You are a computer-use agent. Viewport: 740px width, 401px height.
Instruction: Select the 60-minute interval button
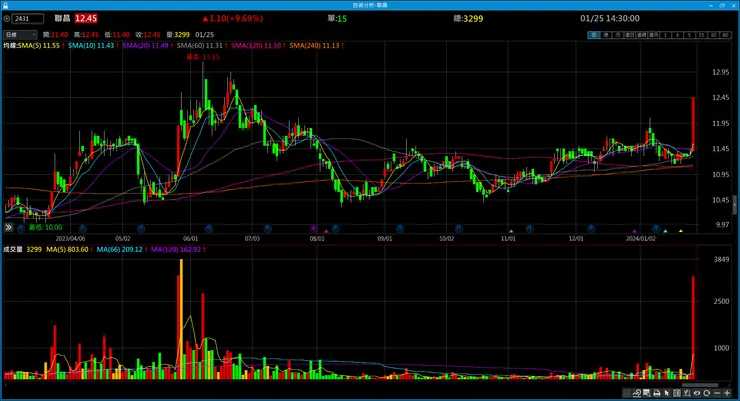click(x=725, y=35)
